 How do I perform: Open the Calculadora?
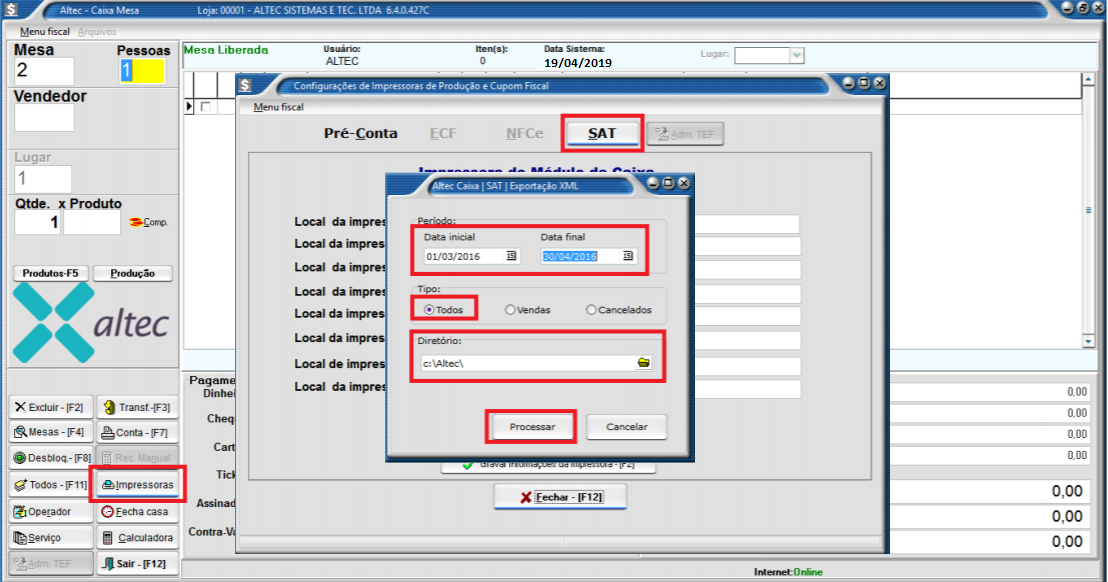click(137, 538)
